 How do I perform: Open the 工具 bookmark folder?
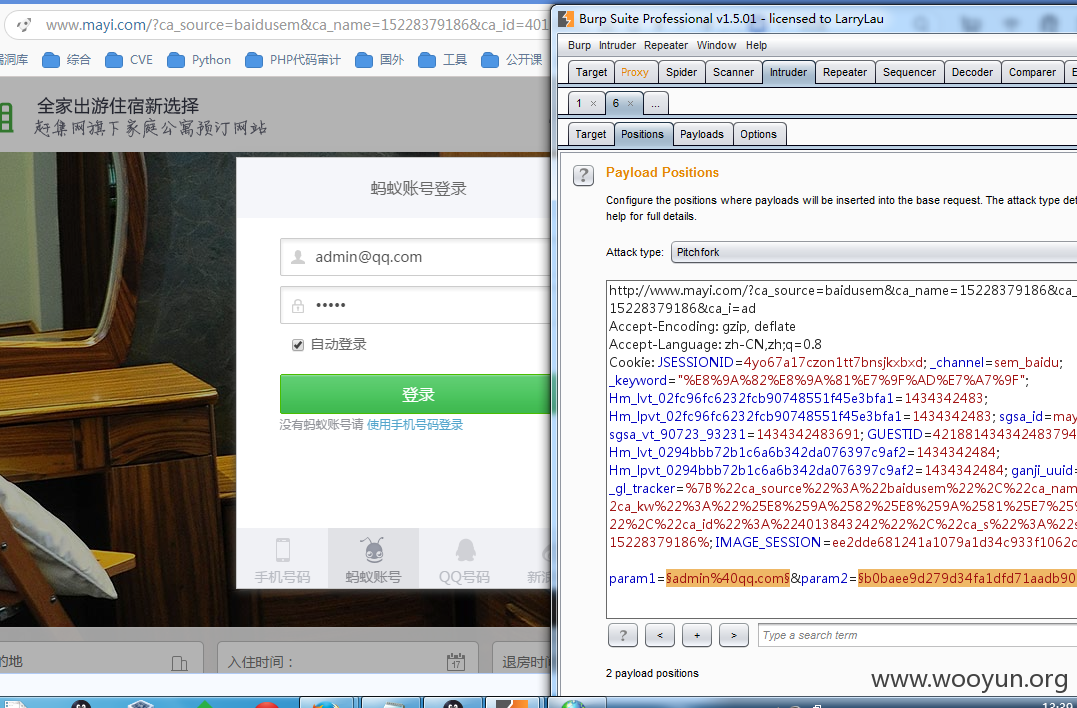click(x=442, y=60)
